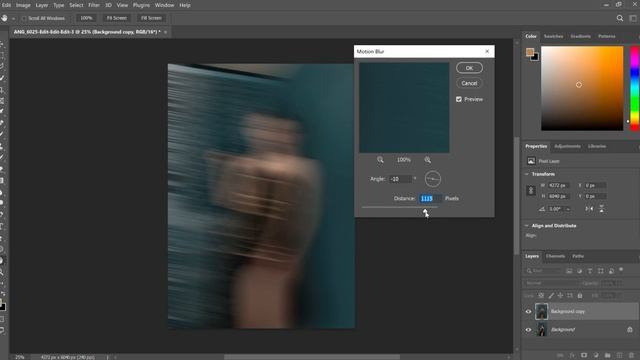Click the delete layer trash icon
The image size is (640, 360).
pyautogui.click(x=631, y=356)
